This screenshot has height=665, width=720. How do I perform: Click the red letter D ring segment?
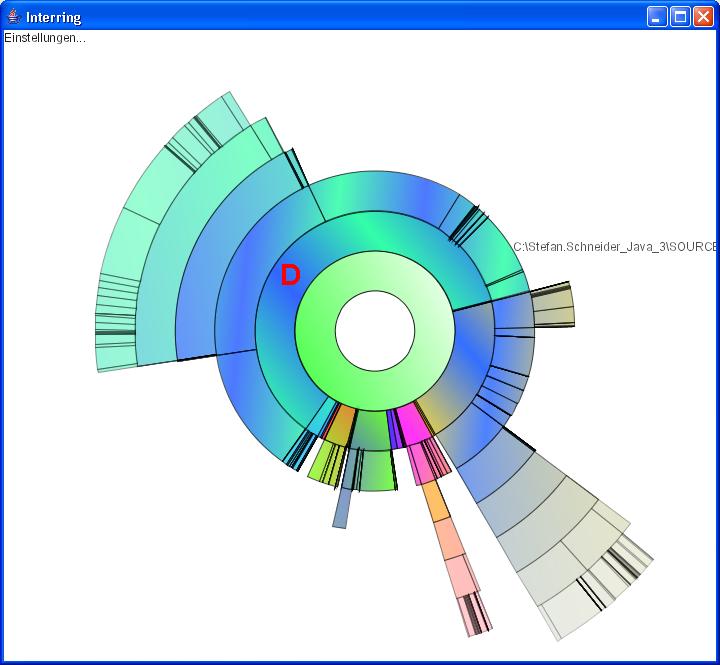coord(290,275)
